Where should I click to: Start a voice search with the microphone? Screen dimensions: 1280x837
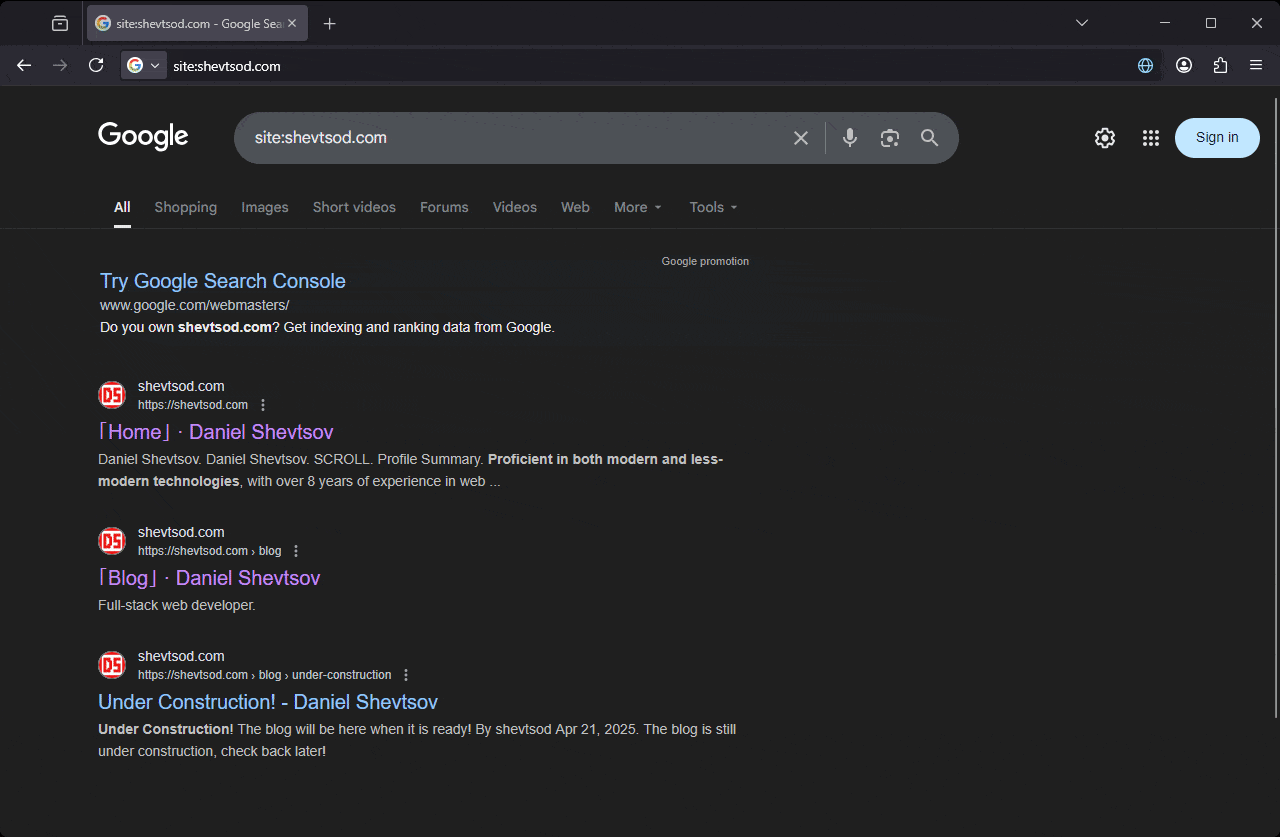(850, 138)
